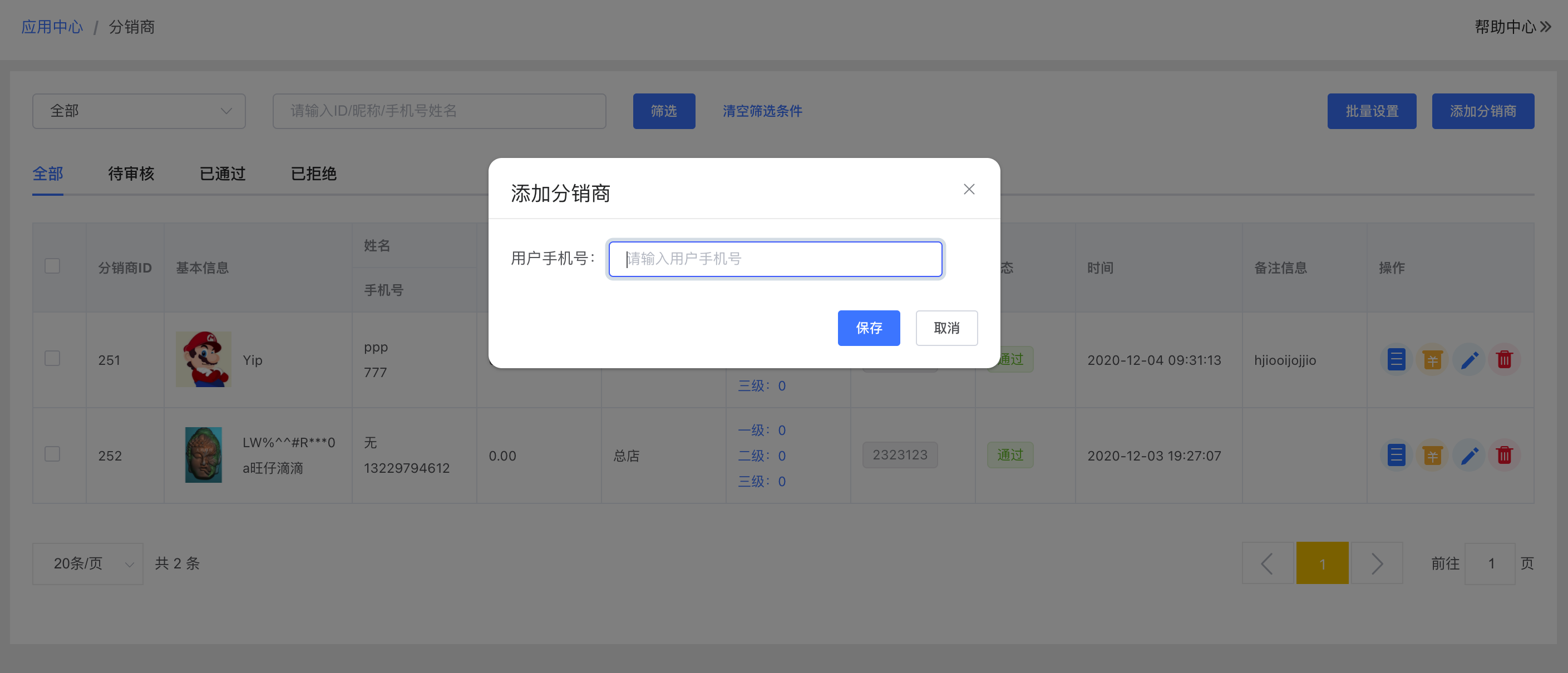Click the 取消 button in dialog
The width and height of the screenshot is (1568, 673).
[x=946, y=328]
